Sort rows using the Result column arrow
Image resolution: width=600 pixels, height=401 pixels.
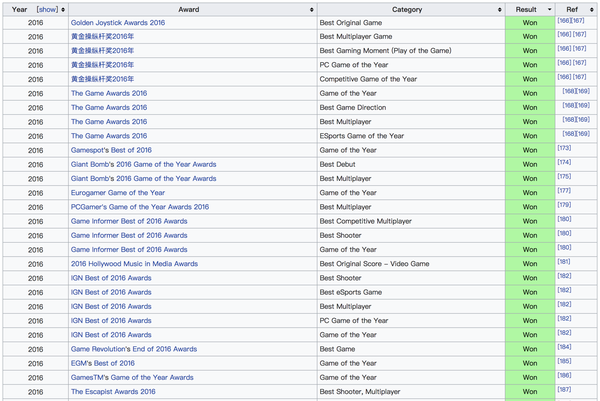(549, 10)
